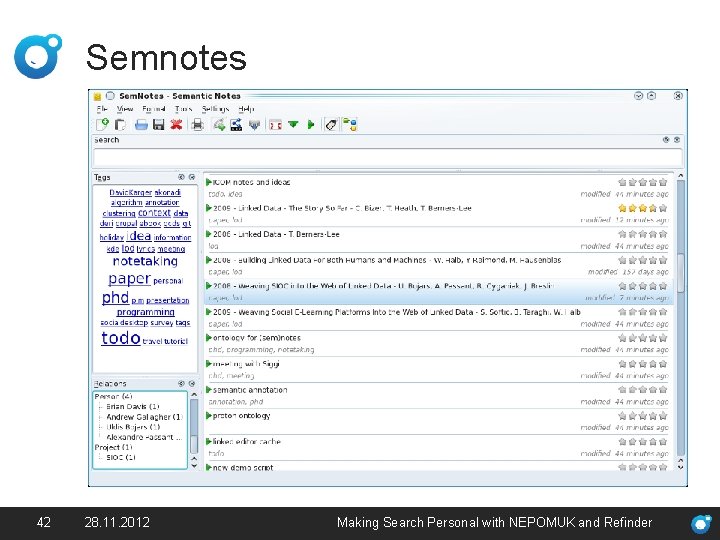
Task: Float the Search panel with its header button
Action: [666, 140]
